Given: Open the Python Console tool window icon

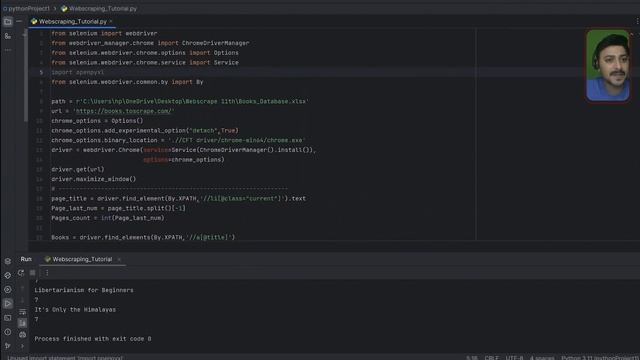Looking at the screenshot, I should tap(8, 276).
